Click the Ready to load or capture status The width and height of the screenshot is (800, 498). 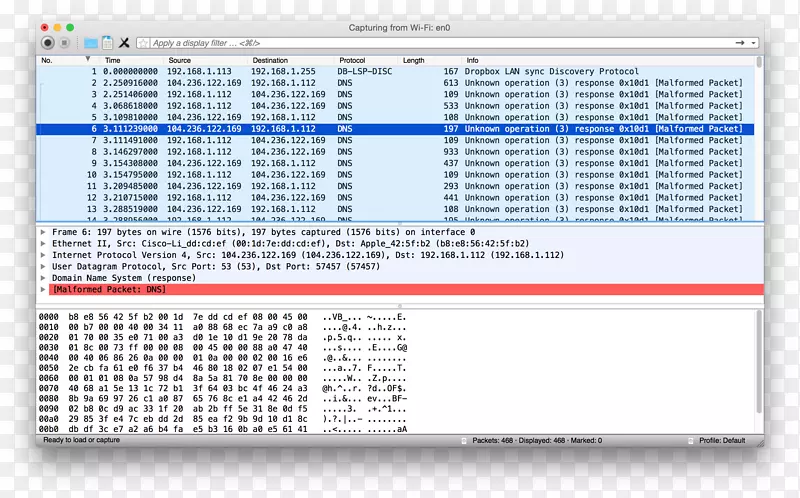[x=82, y=440]
